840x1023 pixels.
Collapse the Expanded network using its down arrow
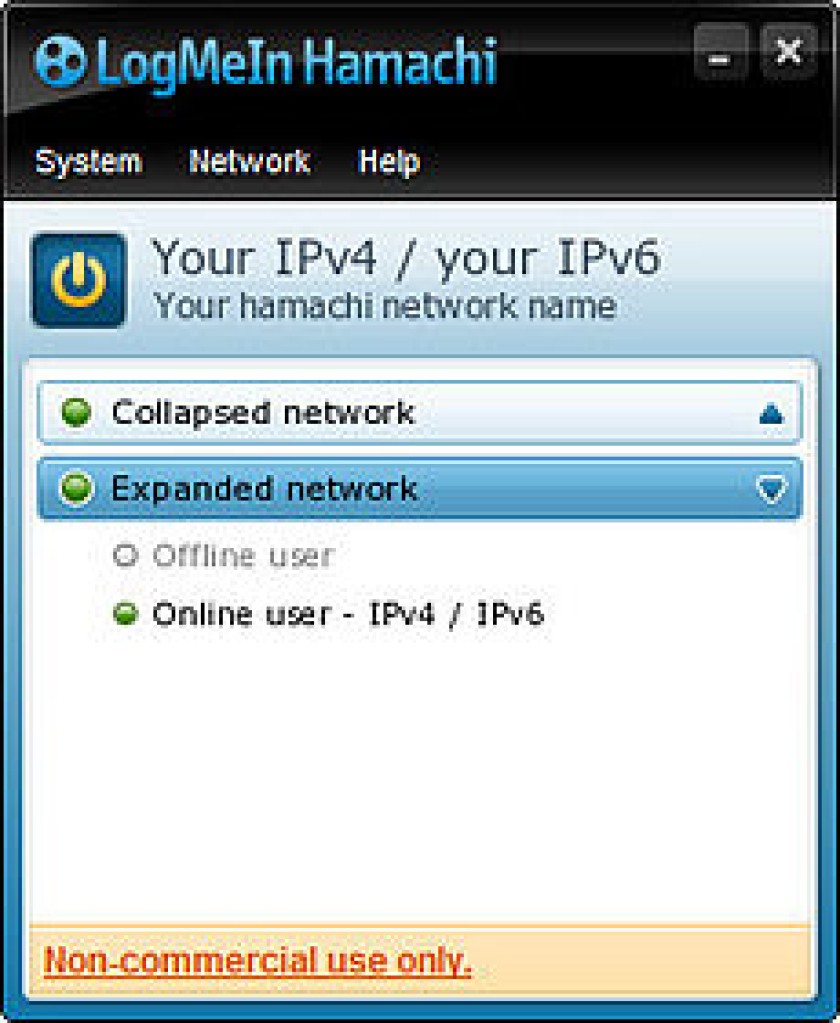[771, 489]
